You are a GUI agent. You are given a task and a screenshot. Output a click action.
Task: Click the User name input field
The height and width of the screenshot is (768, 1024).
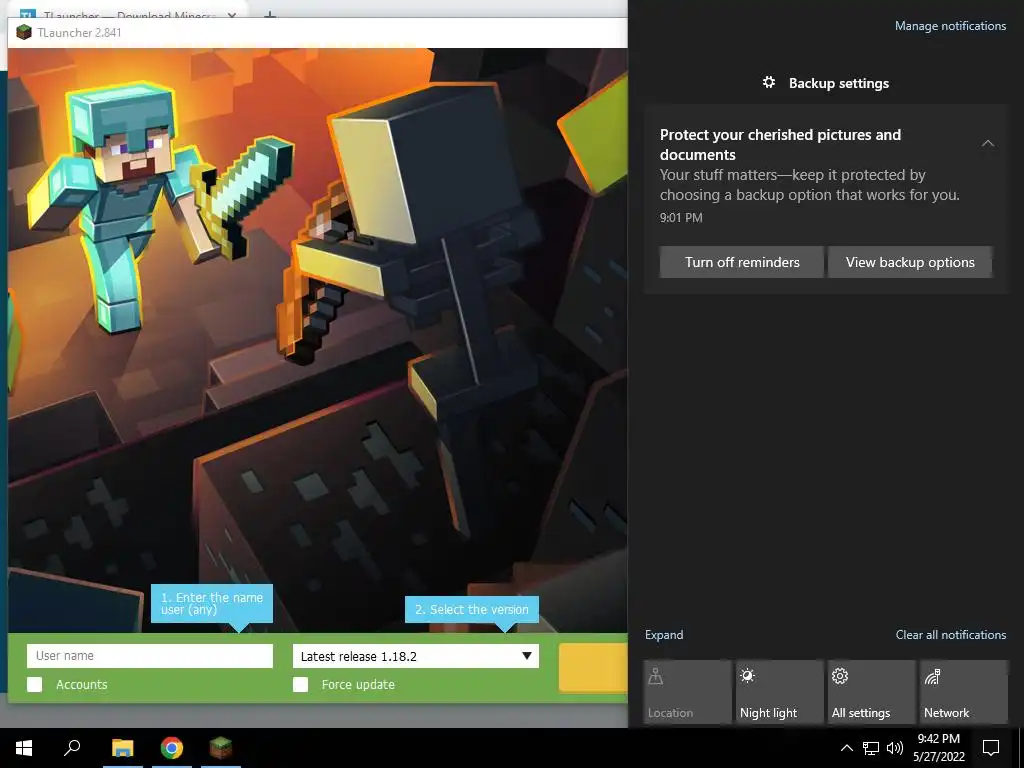(150, 656)
